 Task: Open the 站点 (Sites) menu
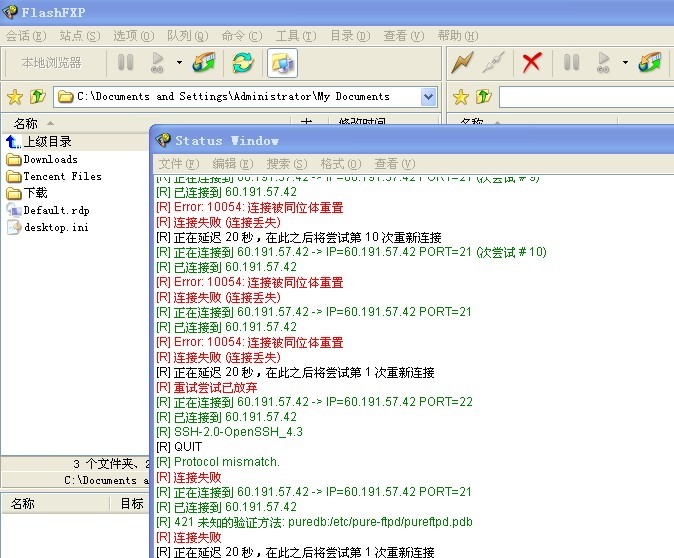80,36
